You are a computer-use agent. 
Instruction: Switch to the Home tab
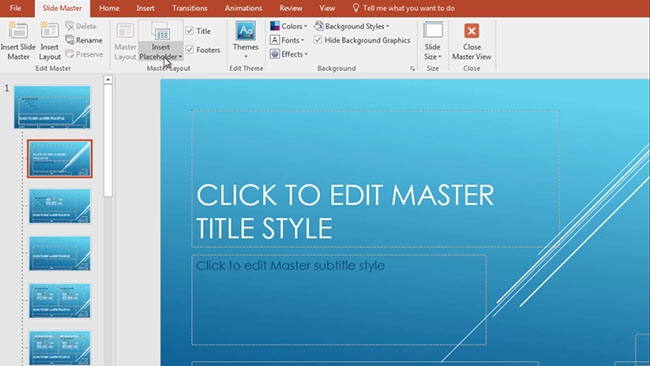[x=109, y=8]
